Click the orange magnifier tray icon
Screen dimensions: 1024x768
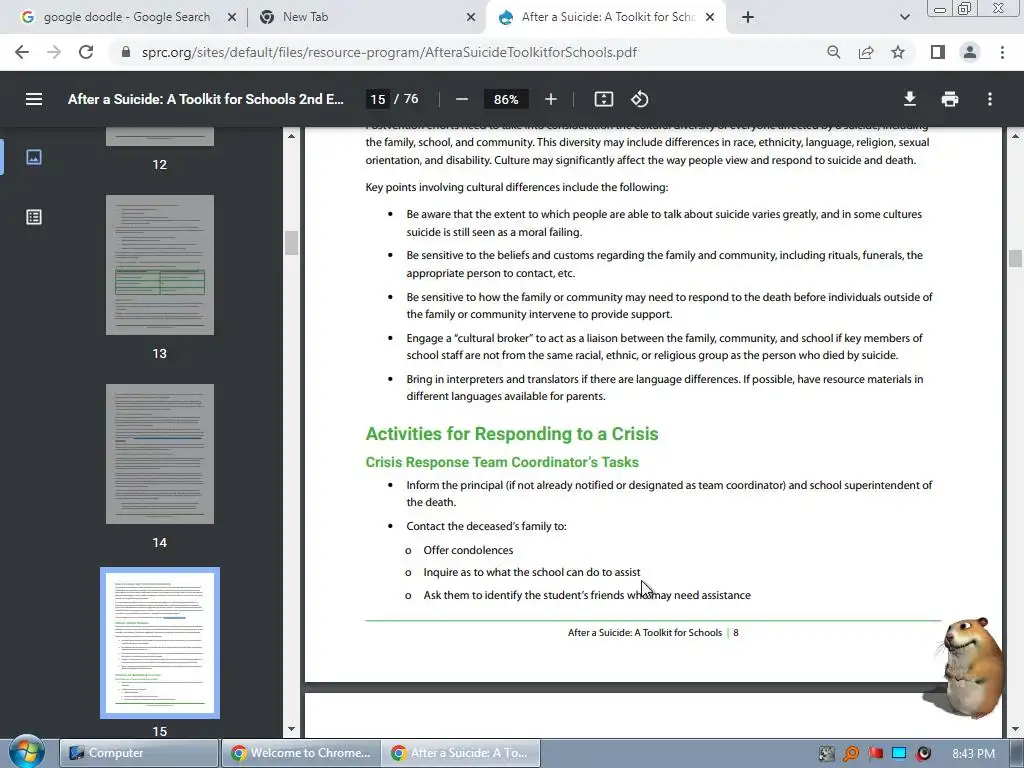pyautogui.click(x=850, y=754)
